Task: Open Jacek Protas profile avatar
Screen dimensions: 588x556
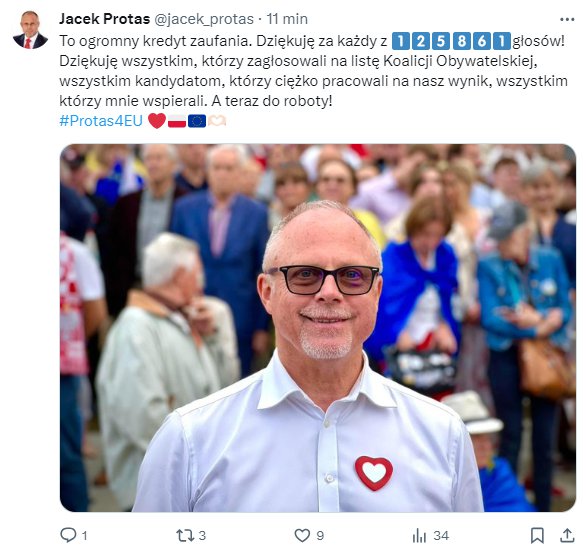Action: pos(30,30)
